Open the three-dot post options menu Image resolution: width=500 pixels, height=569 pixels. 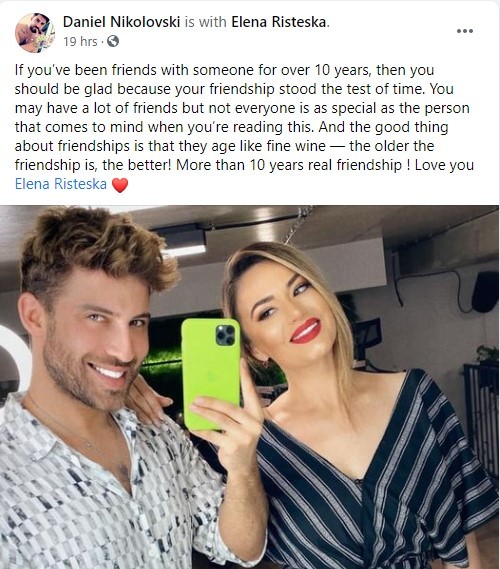[465, 31]
